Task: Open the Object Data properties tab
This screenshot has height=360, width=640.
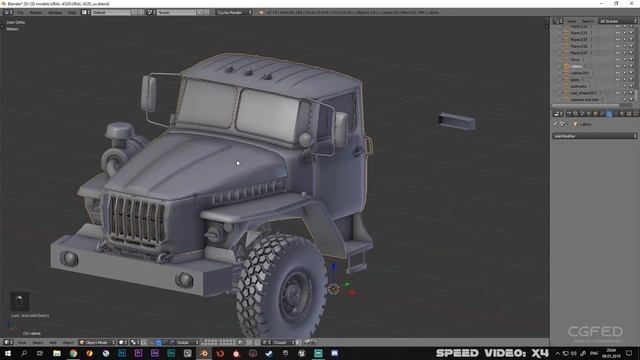Action: click(615, 114)
